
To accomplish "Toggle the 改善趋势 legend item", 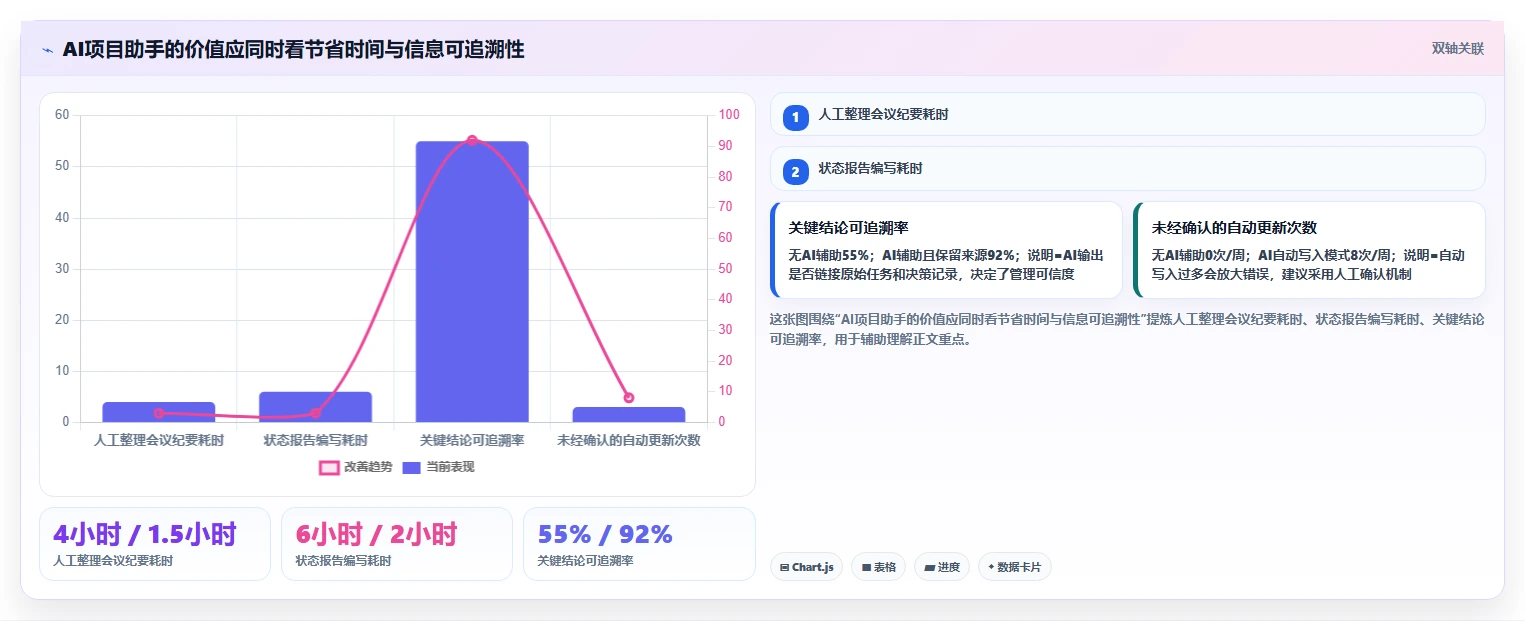I will [356, 467].
